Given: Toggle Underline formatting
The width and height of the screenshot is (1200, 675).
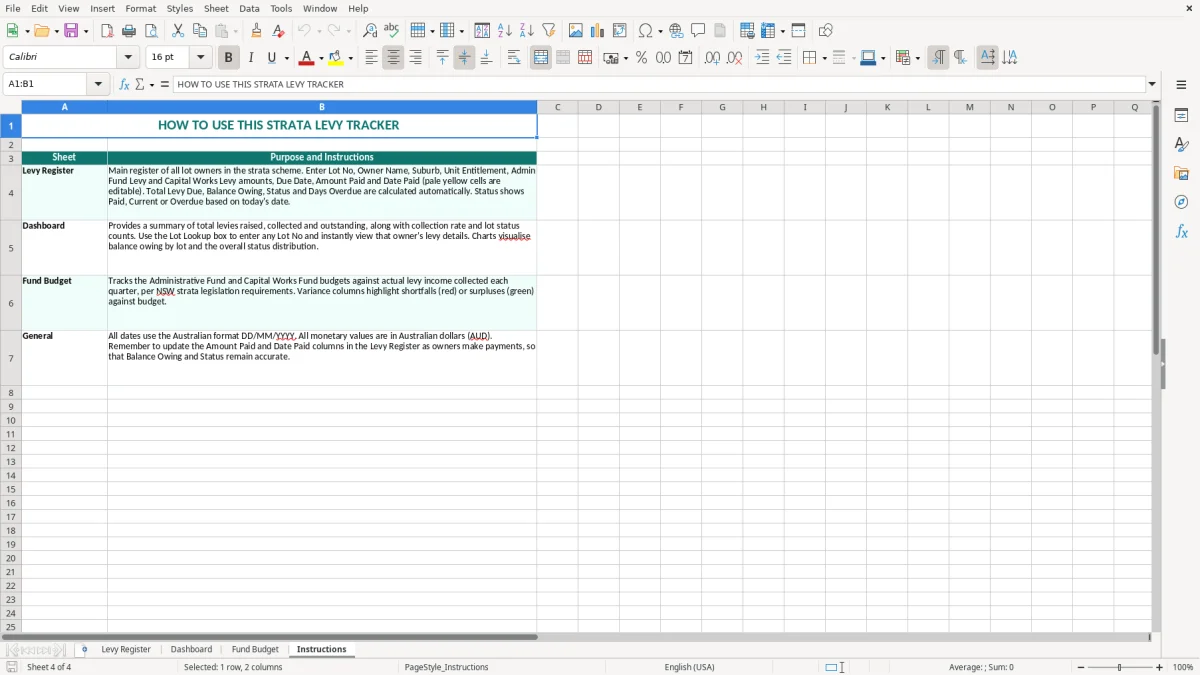Looking at the screenshot, I should coord(271,58).
